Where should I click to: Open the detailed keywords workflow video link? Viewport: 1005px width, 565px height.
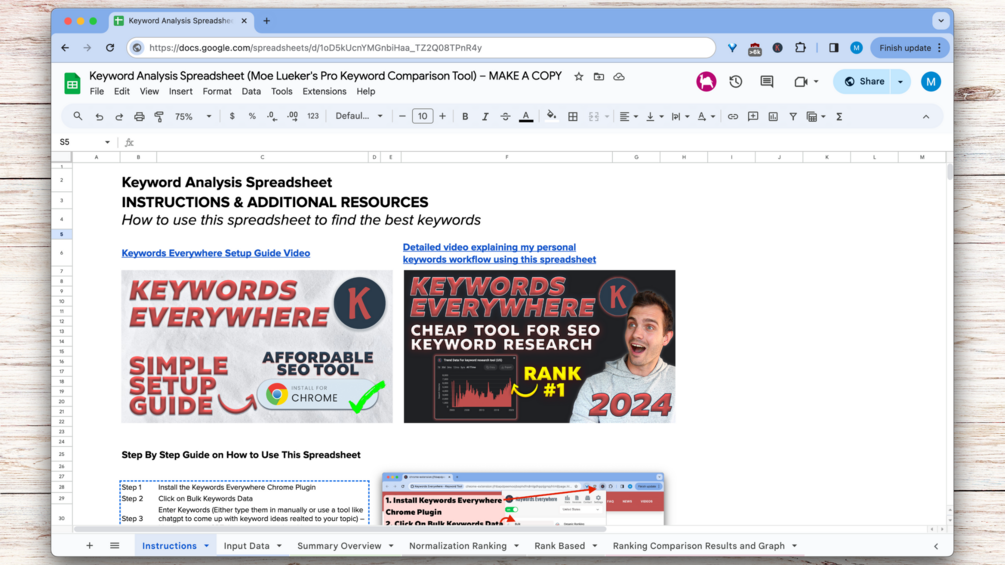pos(499,253)
